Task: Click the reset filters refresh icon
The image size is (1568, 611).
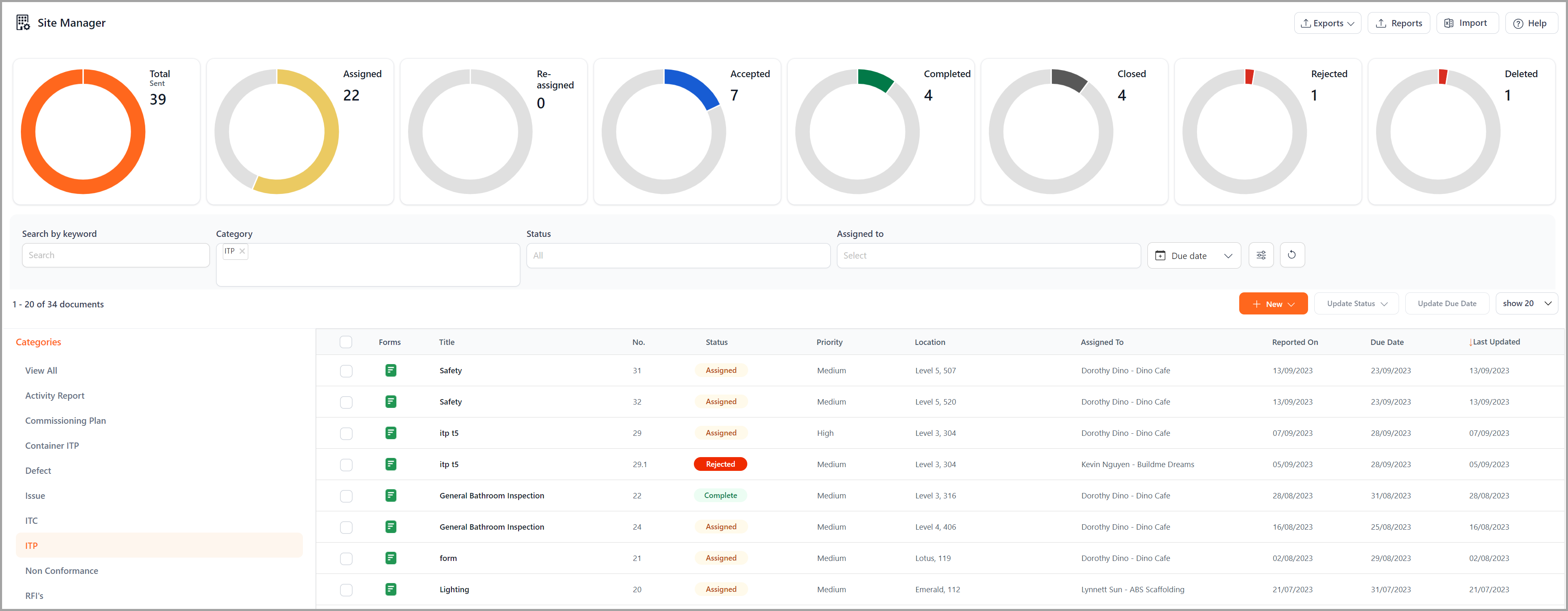Action: pos(1292,255)
